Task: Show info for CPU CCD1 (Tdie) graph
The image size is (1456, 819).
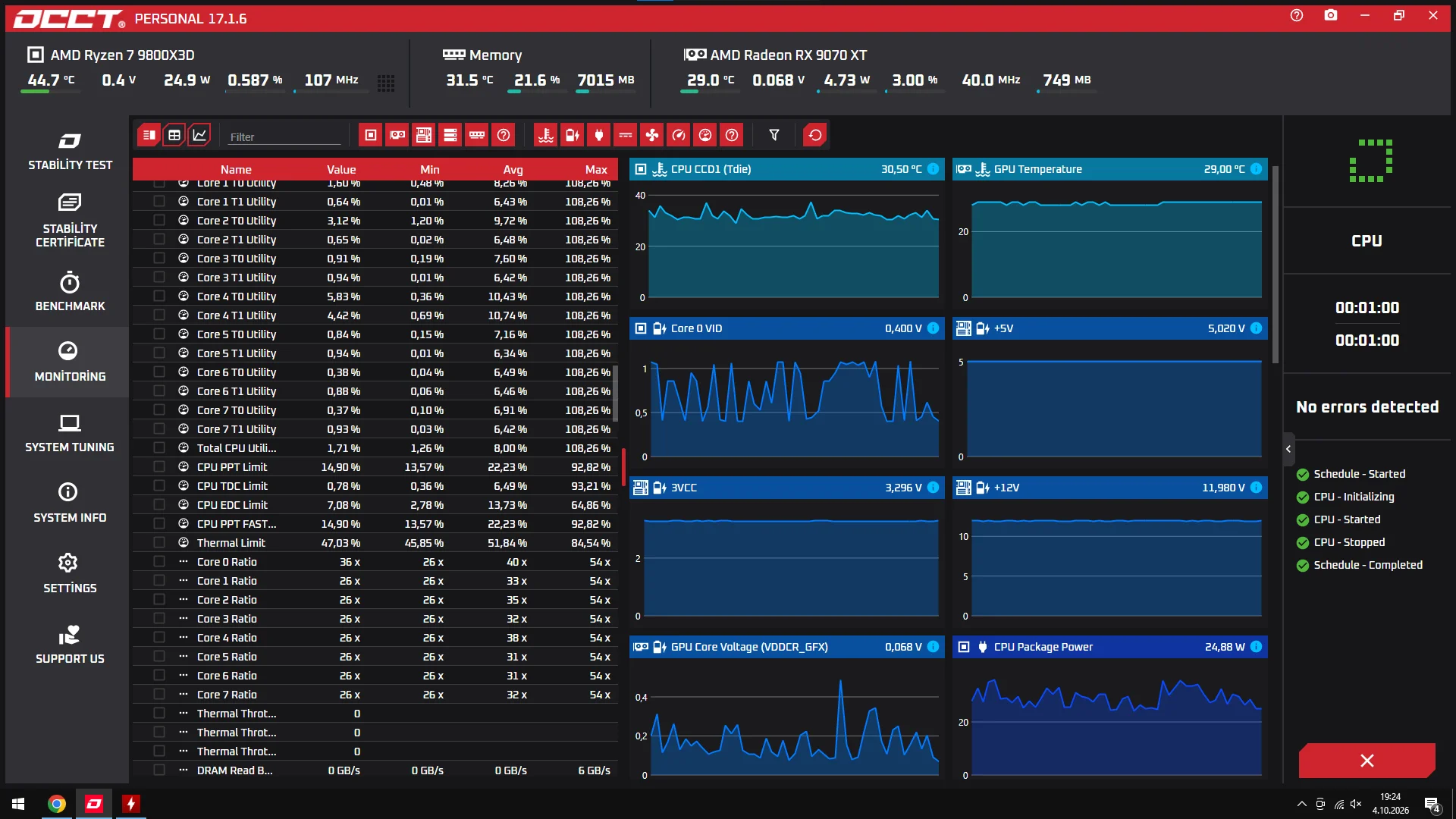Action: click(934, 169)
